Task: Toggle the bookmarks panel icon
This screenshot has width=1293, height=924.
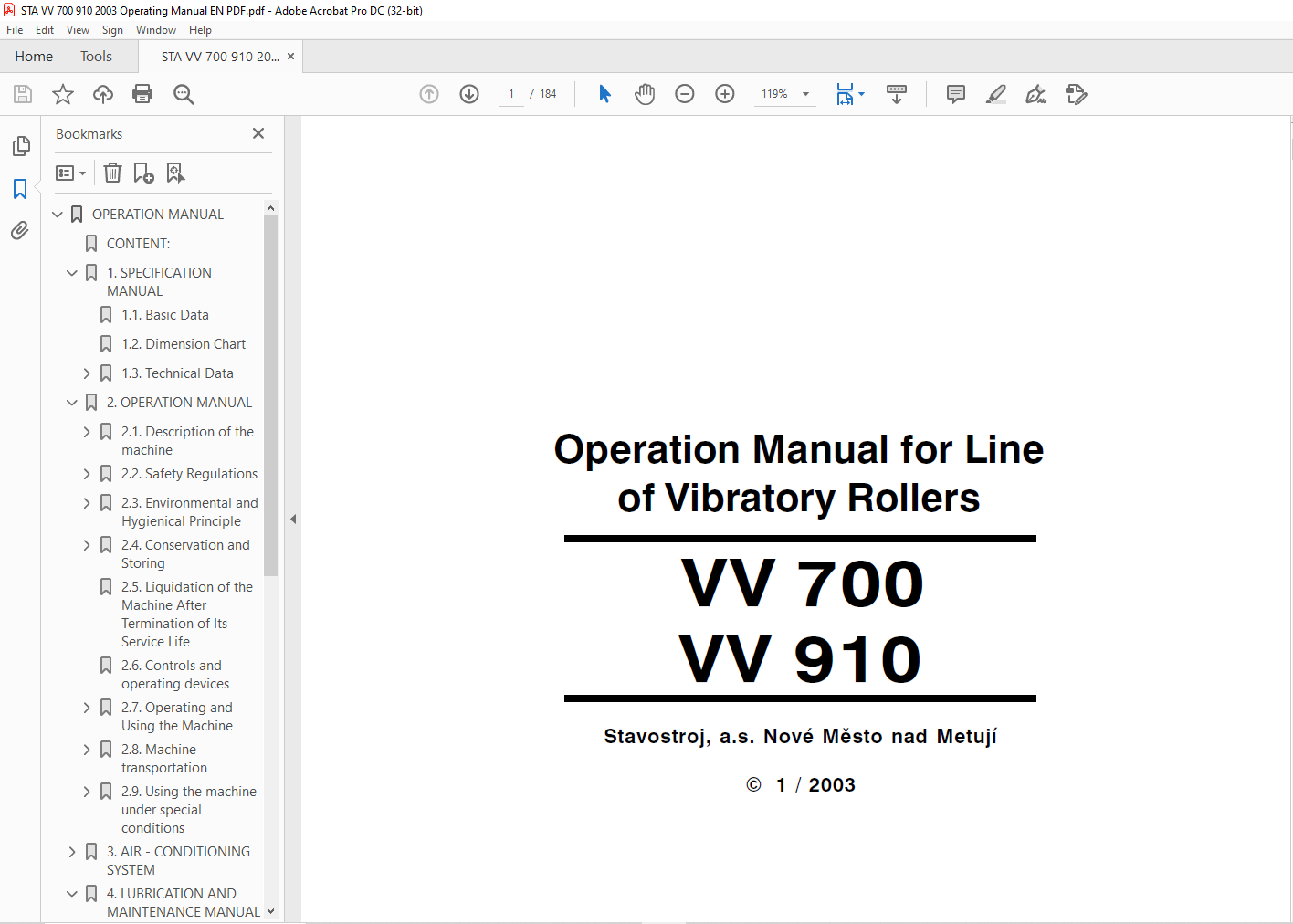Action: click(x=20, y=189)
